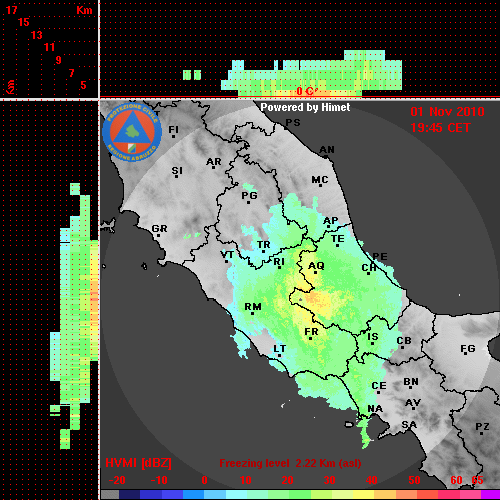
Task: Click the PE city label
Action: pyautogui.click(x=380, y=256)
